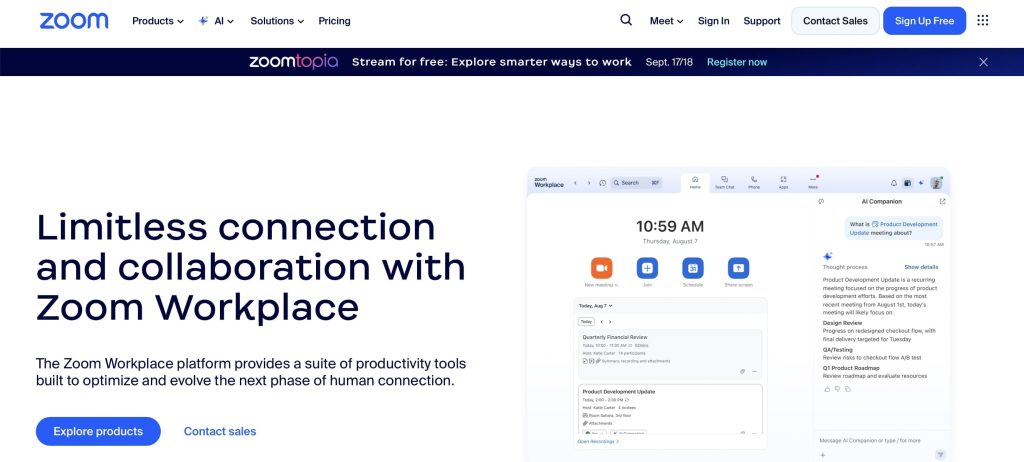The image size is (1024, 462).
Task: Expand the Meet dropdown
Action: [x=666, y=21]
